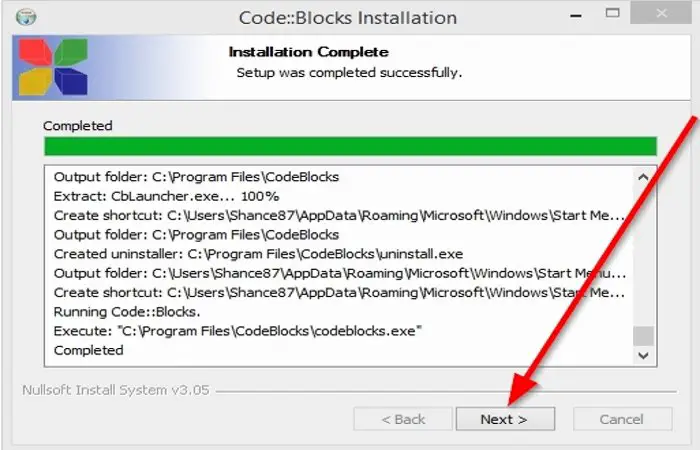This screenshot has height=450, width=700.
Task: Close the Code::Blocks Installation window
Action: point(661,13)
